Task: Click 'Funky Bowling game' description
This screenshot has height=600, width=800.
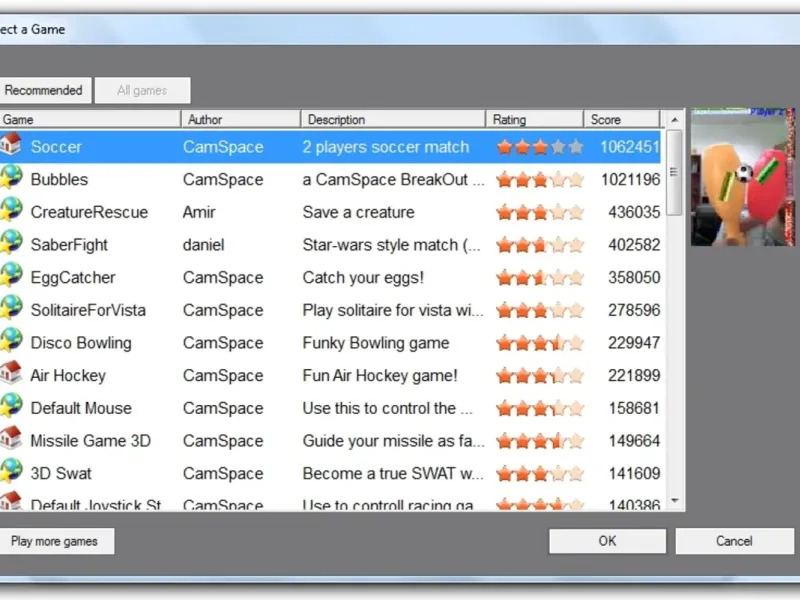Action: (x=376, y=343)
